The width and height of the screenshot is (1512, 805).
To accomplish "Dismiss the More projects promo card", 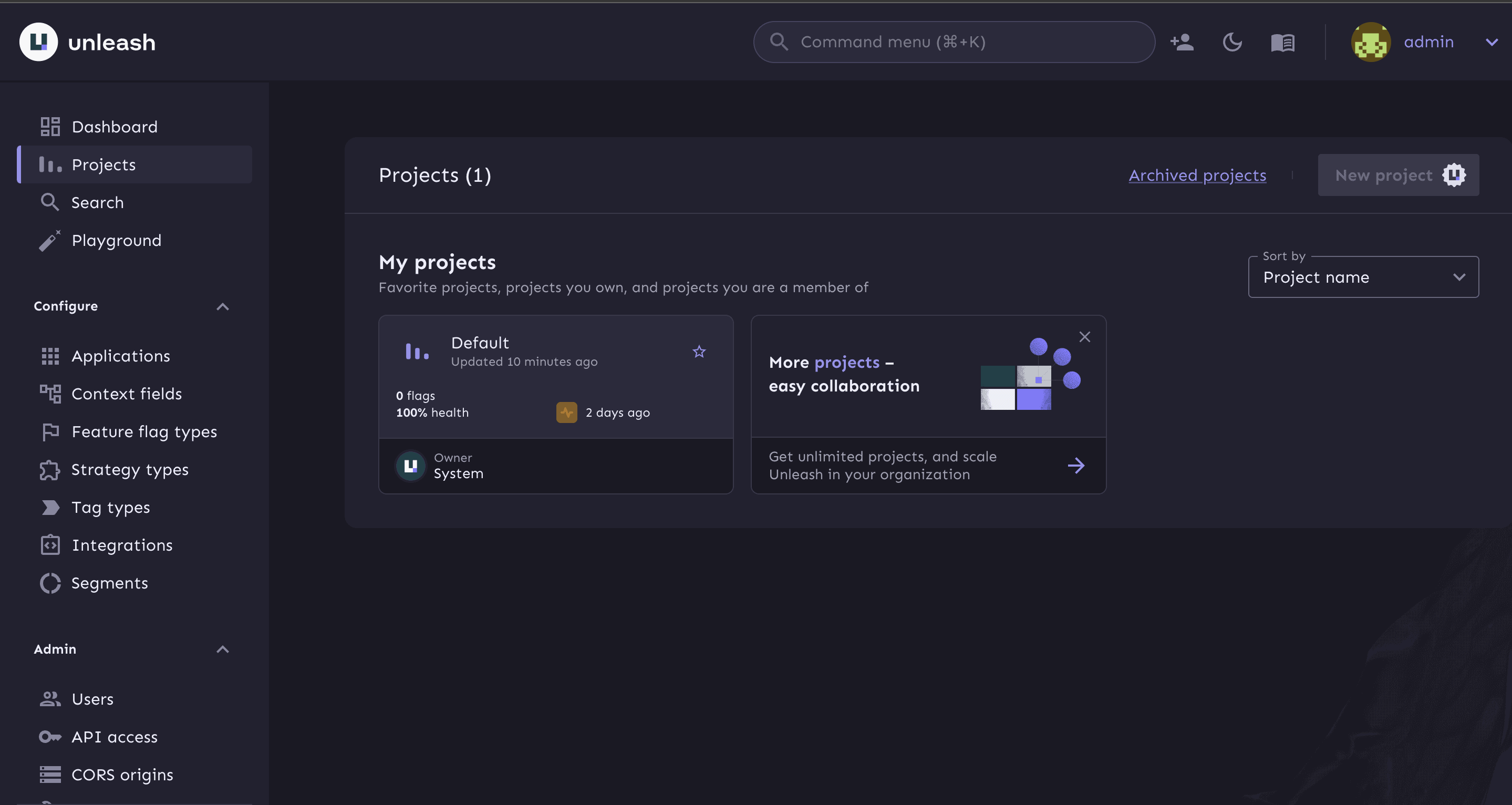I will point(1084,337).
